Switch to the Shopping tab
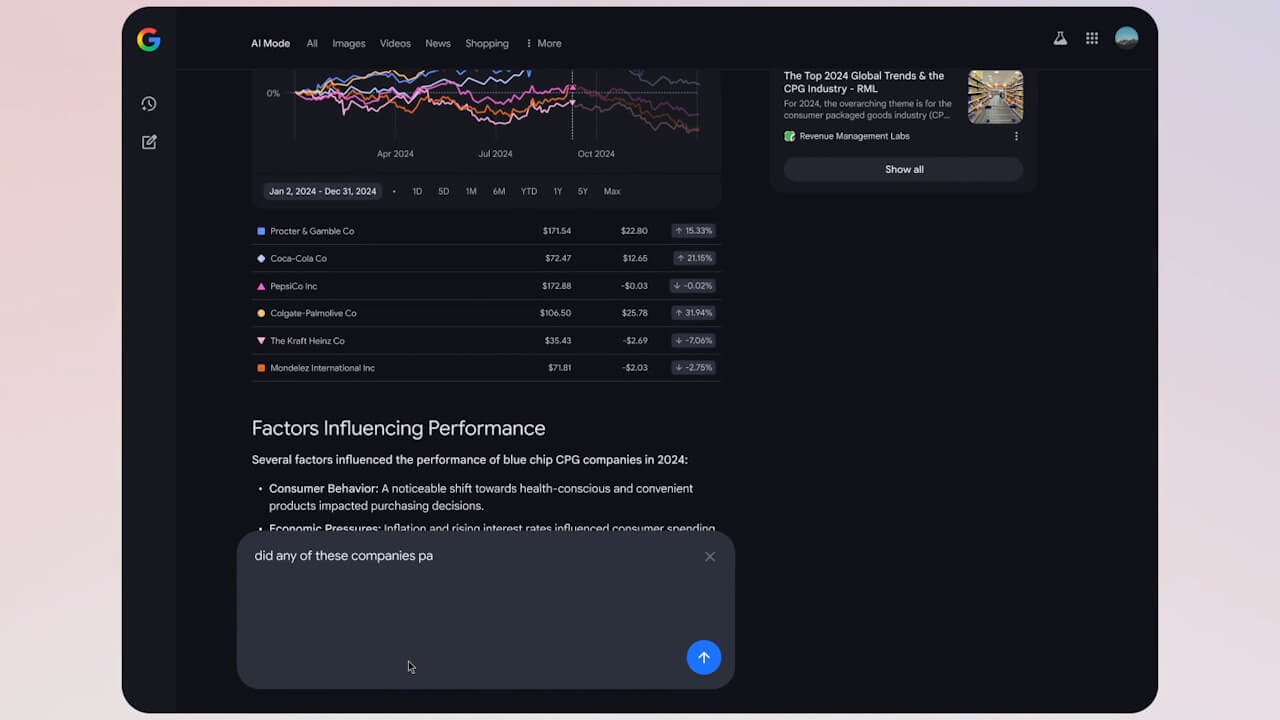The height and width of the screenshot is (720, 1280). 487,44
